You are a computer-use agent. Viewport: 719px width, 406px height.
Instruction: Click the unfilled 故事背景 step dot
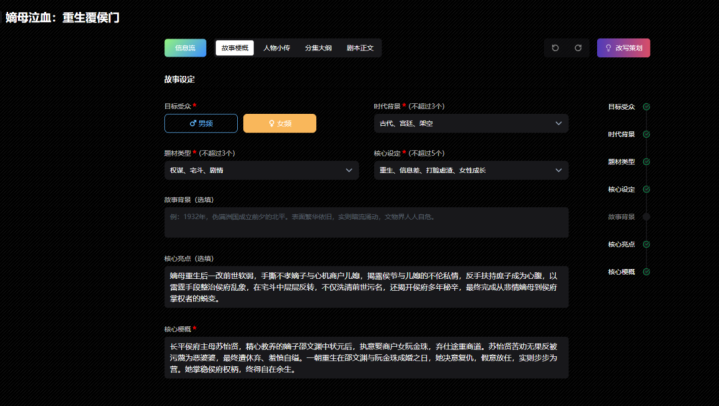[646, 216]
